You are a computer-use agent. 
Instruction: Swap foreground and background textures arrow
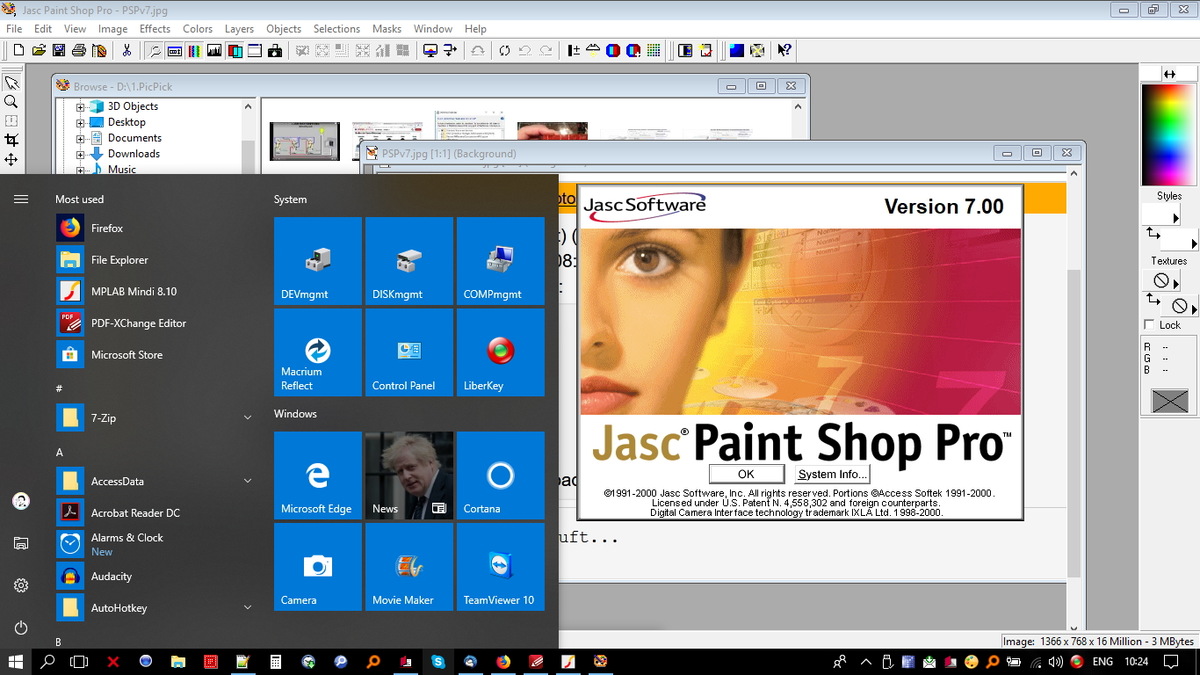coord(1152,300)
